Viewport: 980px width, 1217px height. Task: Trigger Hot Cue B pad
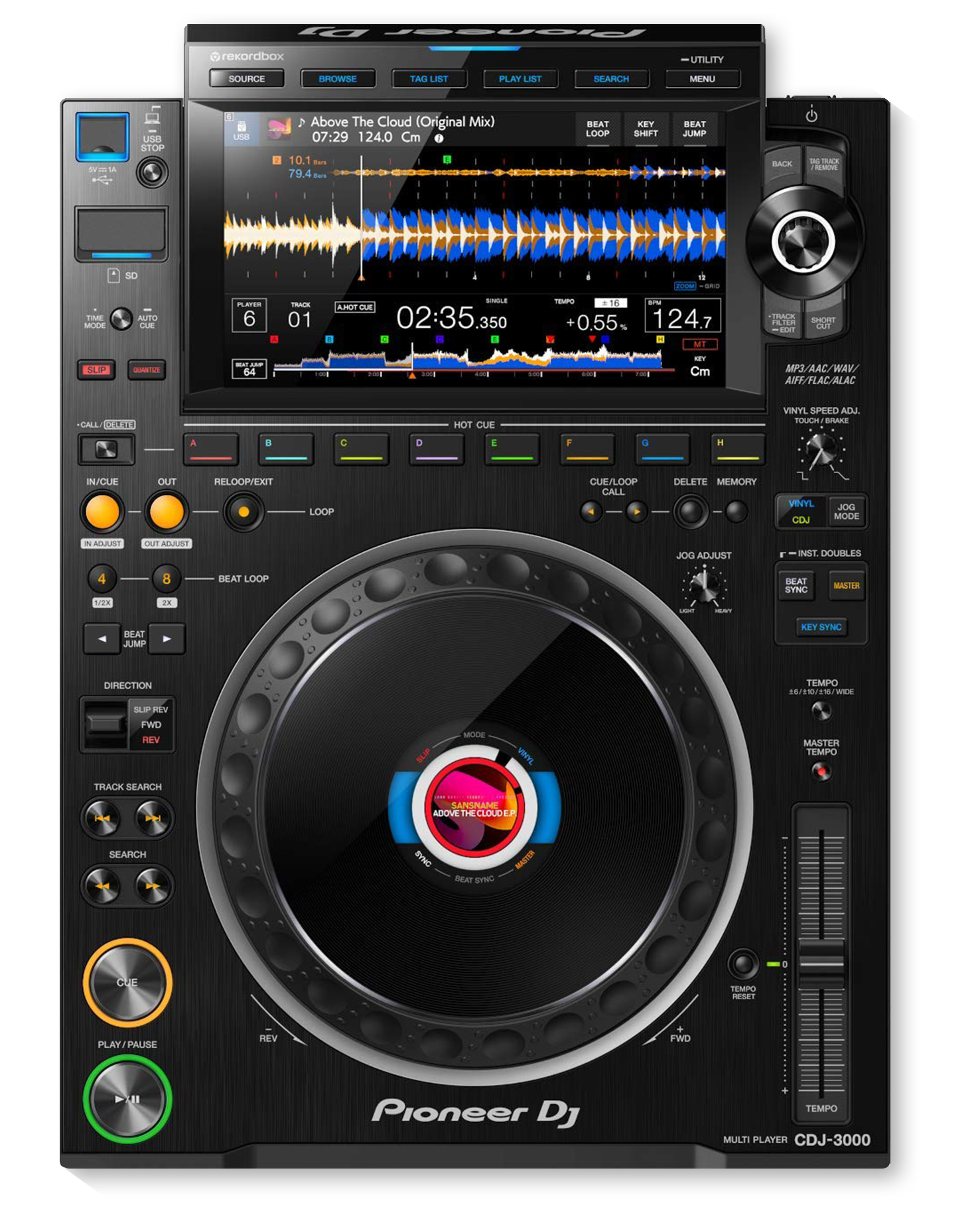click(286, 449)
